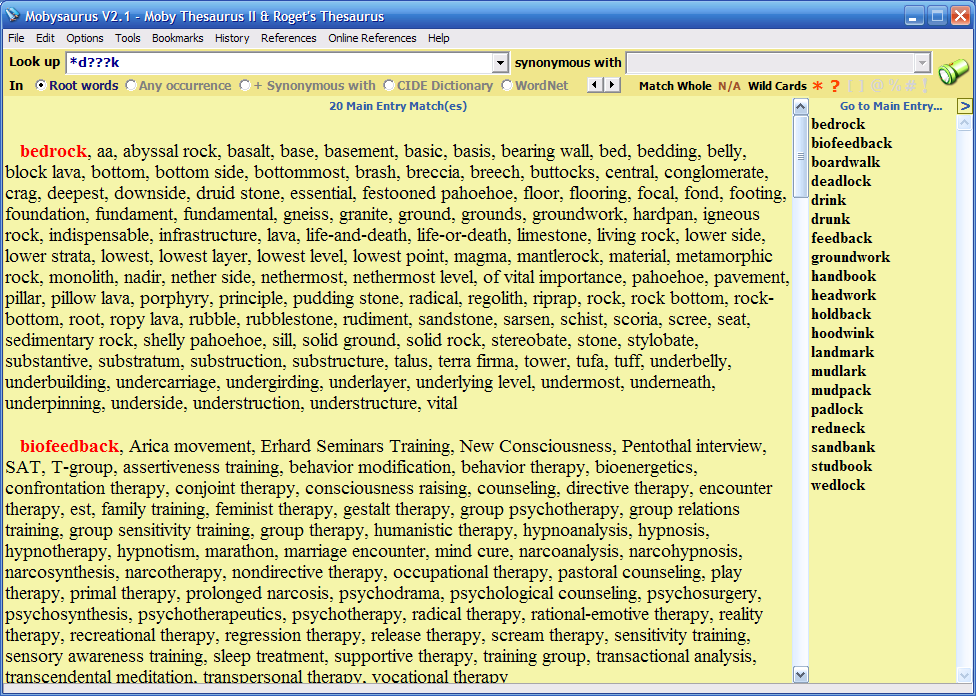Click the blue arrow beside Go to Main Entry
The width and height of the screenshot is (976, 696).
tap(964, 106)
